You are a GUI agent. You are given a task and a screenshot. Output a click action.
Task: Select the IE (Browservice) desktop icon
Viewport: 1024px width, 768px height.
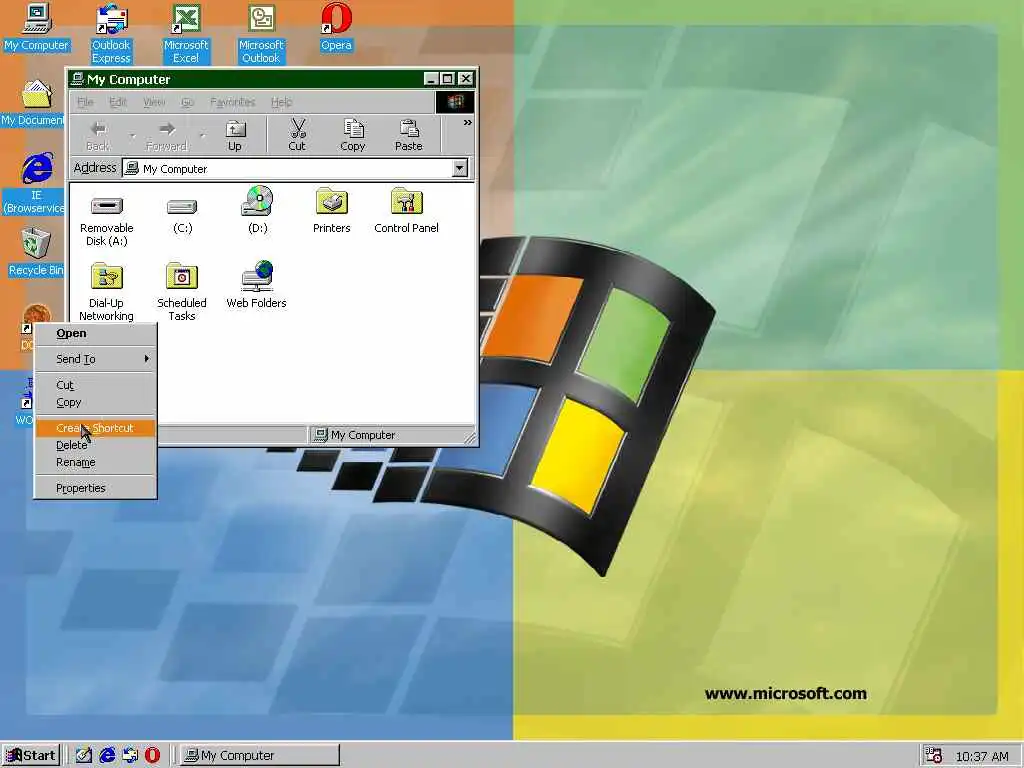[x=36, y=183]
